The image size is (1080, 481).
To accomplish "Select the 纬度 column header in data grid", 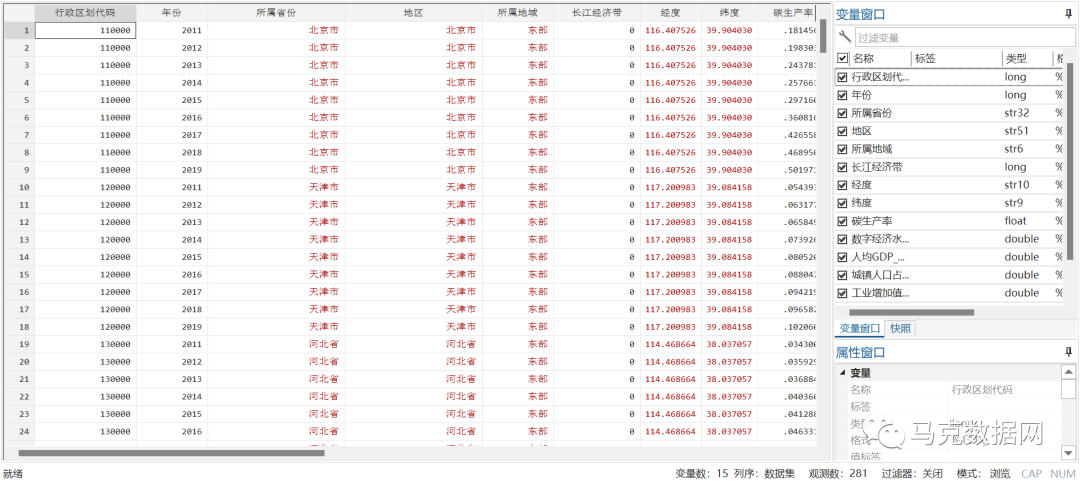I will 729,12.
